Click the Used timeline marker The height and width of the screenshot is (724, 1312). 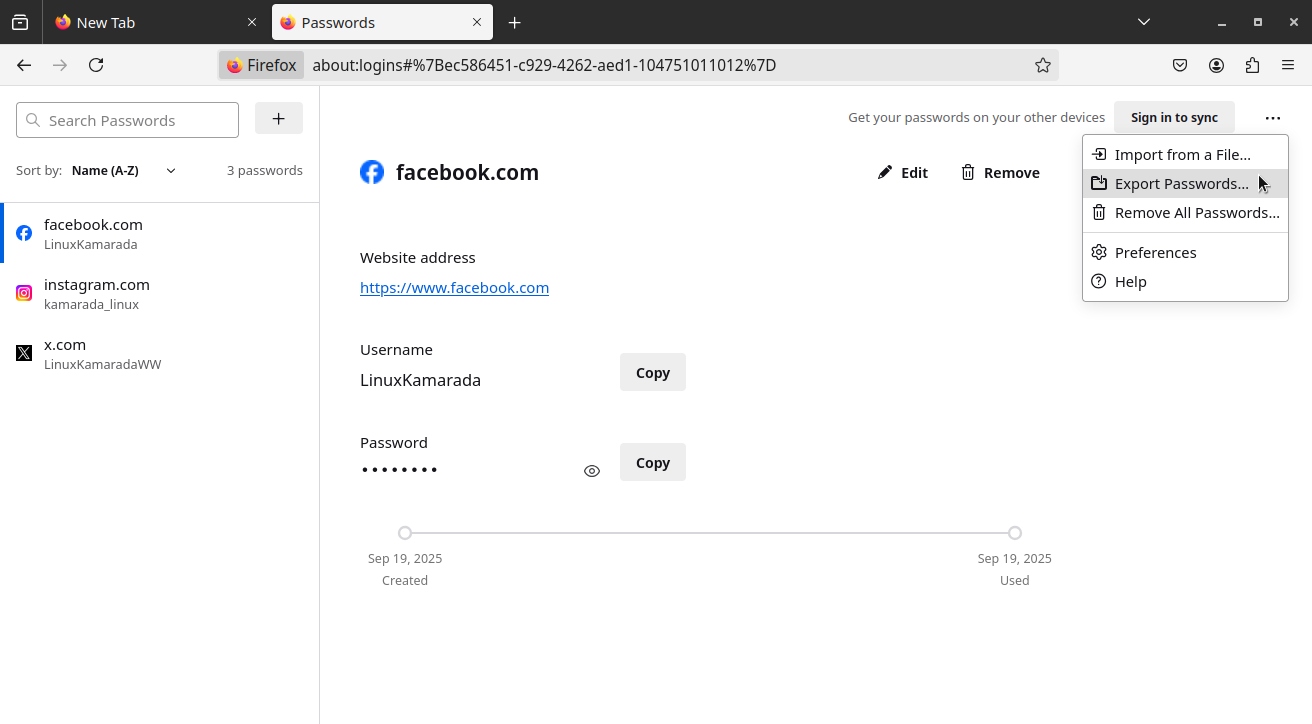tap(1015, 533)
